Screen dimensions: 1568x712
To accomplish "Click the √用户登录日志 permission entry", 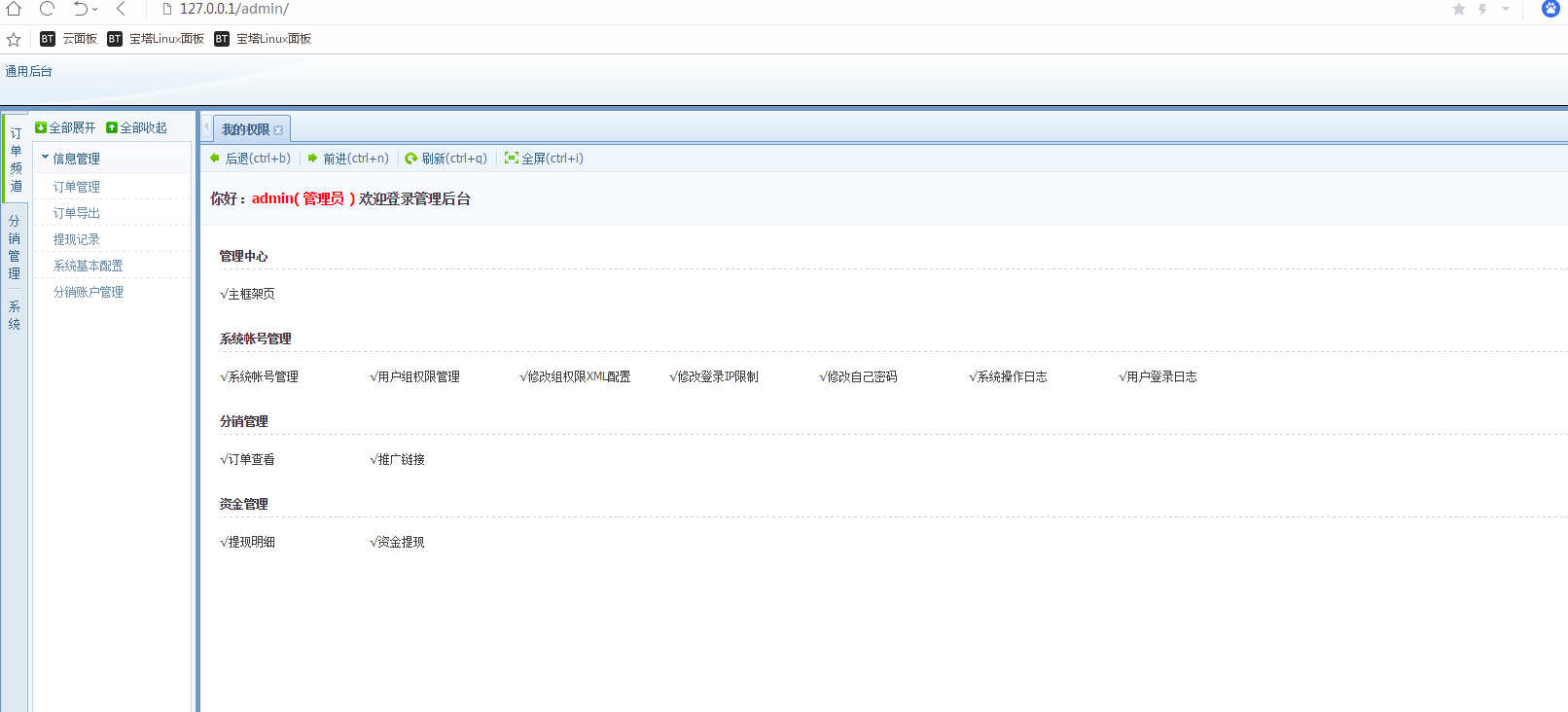I will pos(1158,376).
